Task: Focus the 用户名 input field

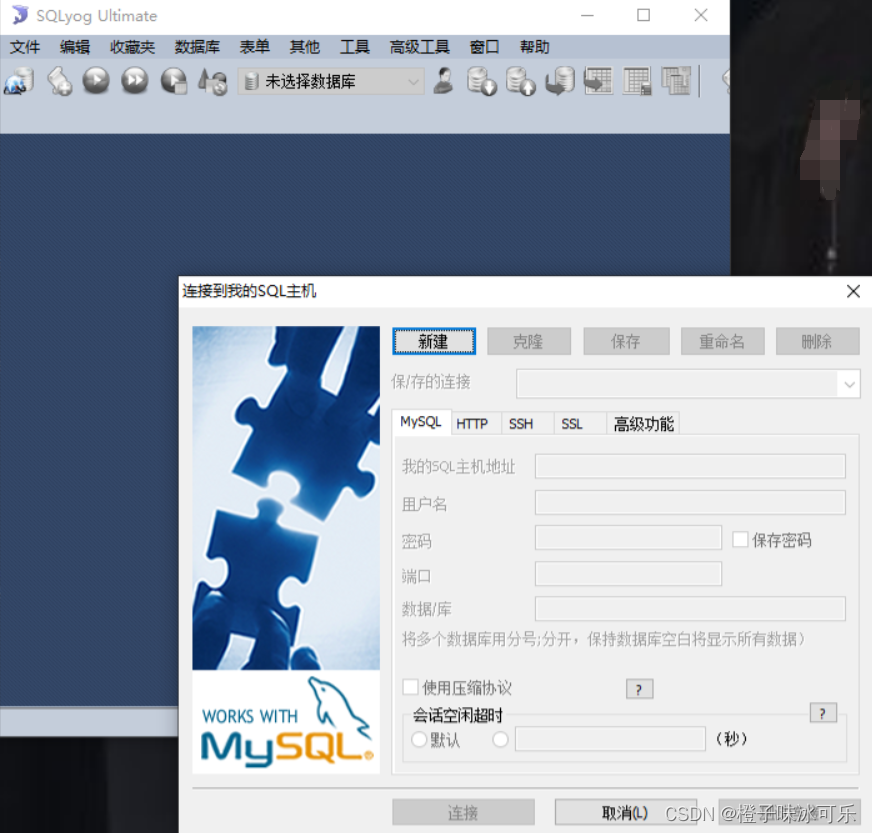Action: coord(690,503)
